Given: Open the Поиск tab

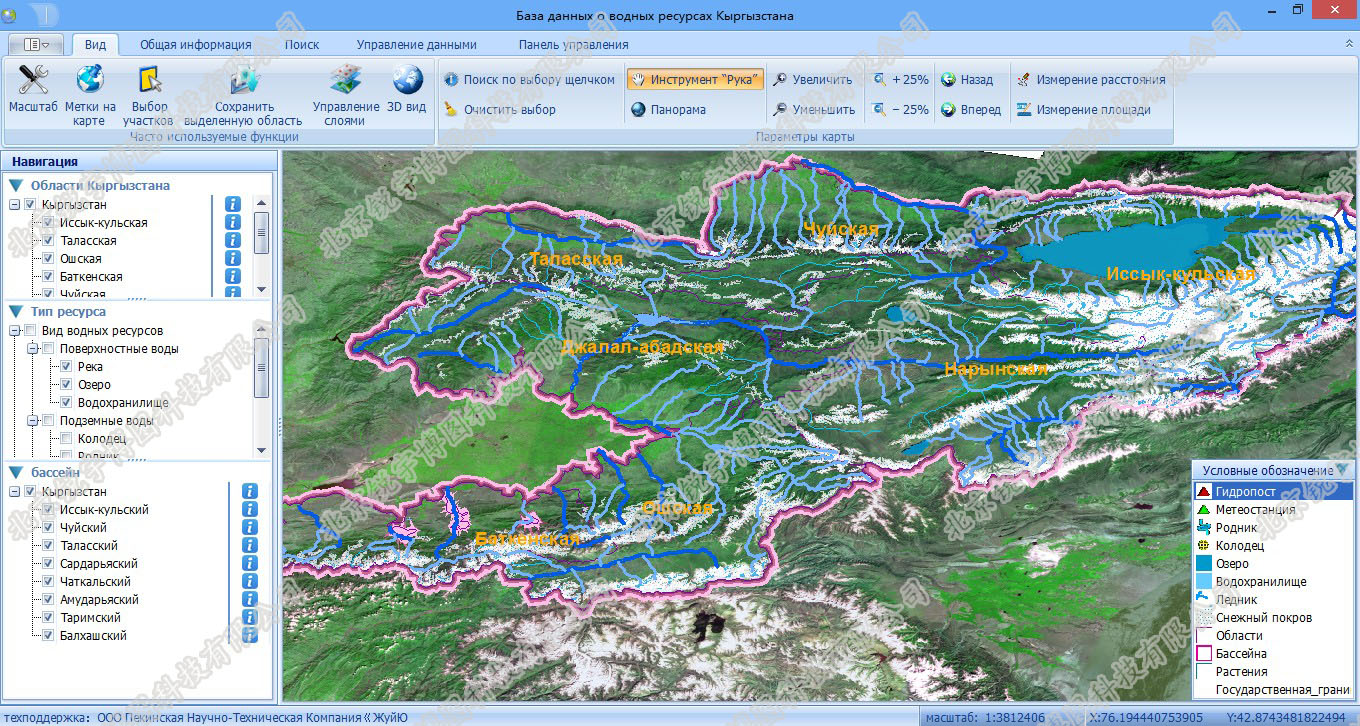Looking at the screenshot, I should point(302,45).
